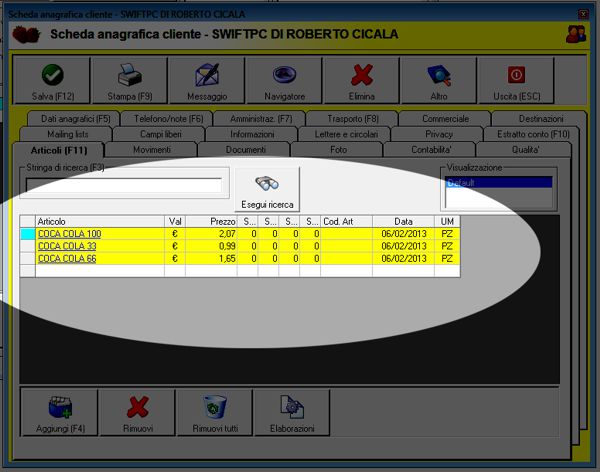The height and width of the screenshot is (472, 600).
Task: Open the COCA COLA 33 article link
Action: (x=67, y=246)
